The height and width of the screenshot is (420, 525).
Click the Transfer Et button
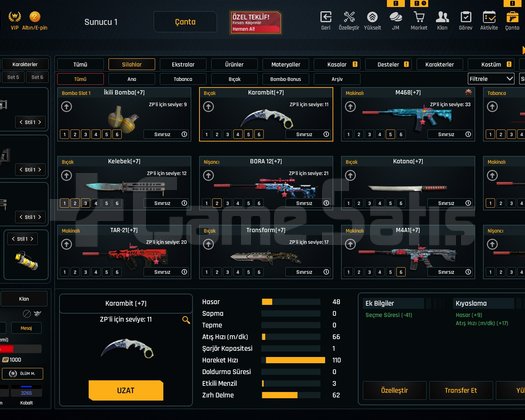point(461,390)
